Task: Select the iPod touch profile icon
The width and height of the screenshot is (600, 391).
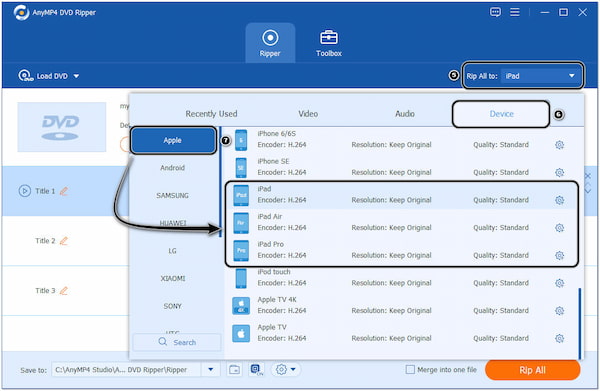Action: pyautogui.click(x=241, y=278)
